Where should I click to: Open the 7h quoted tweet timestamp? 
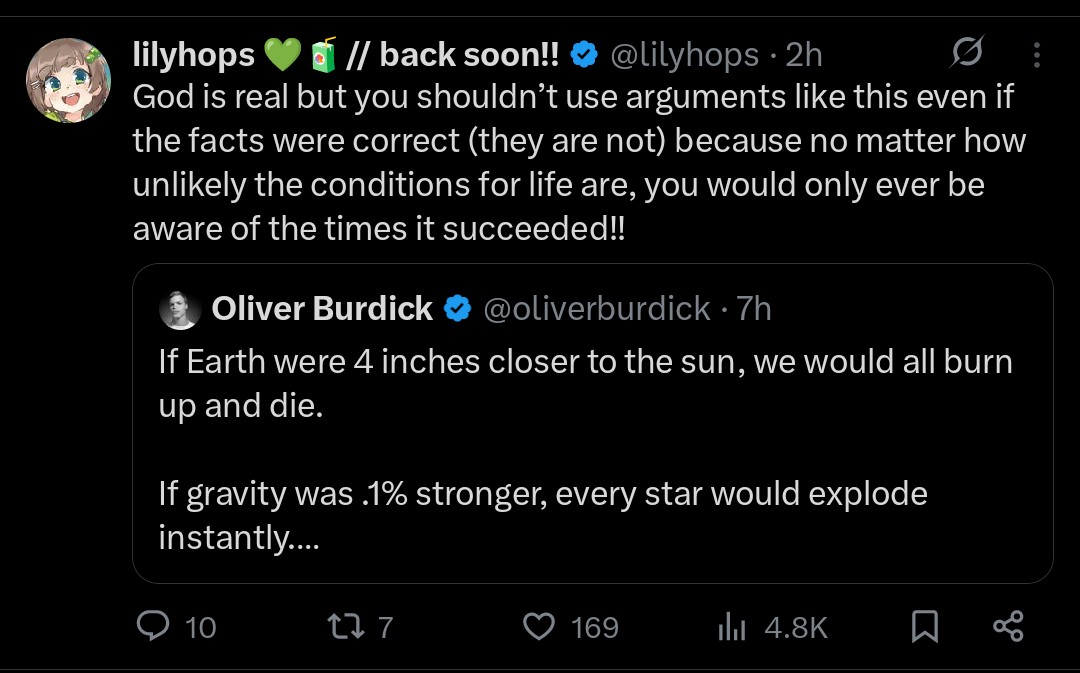point(754,308)
